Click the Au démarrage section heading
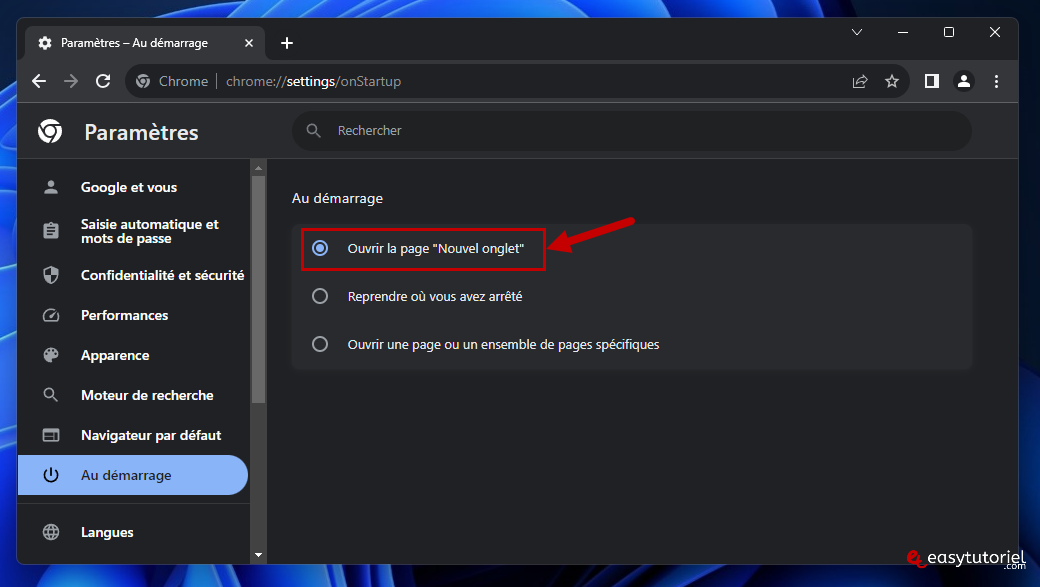 click(x=337, y=198)
